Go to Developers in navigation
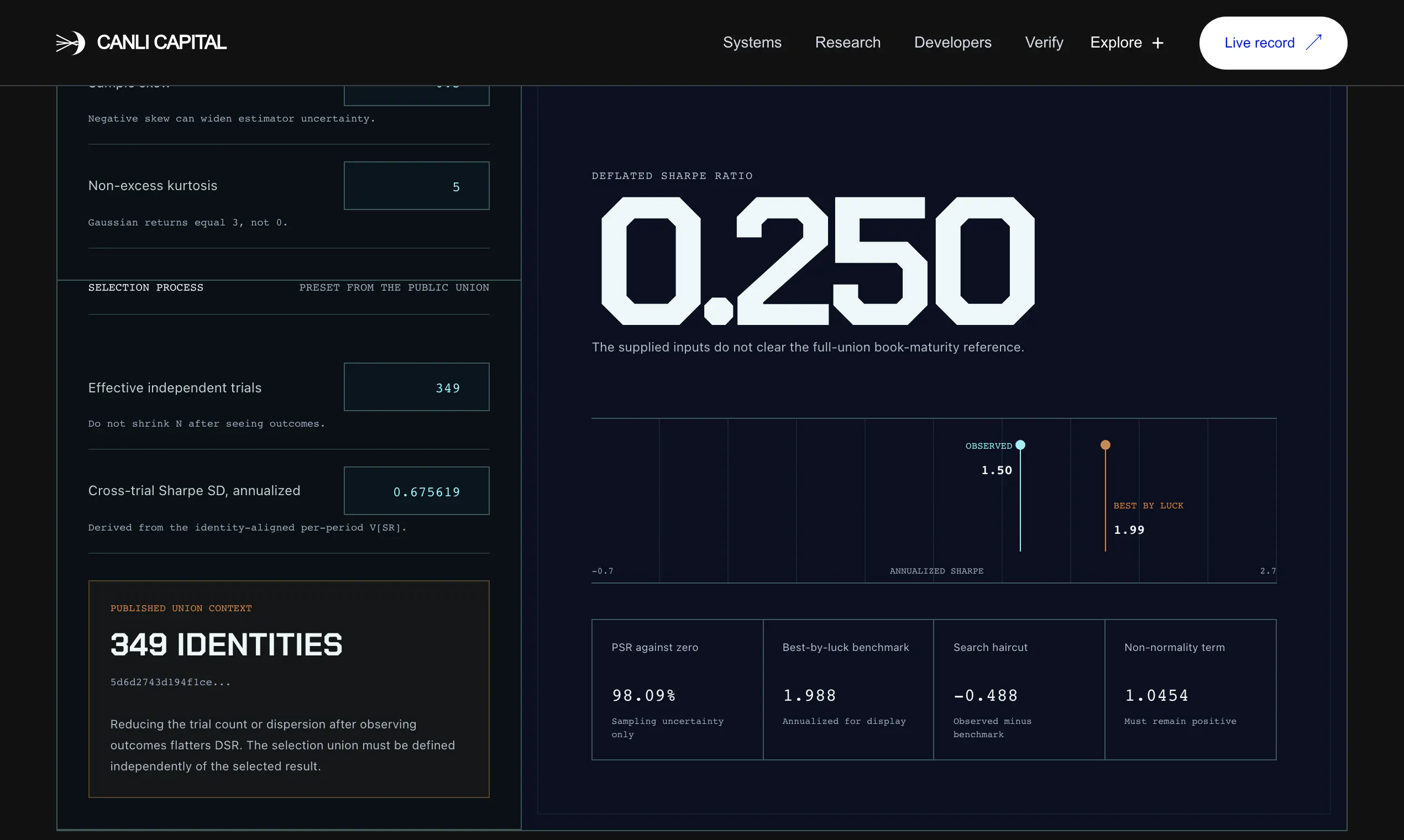The image size is (1404, 840). point(953,43)
